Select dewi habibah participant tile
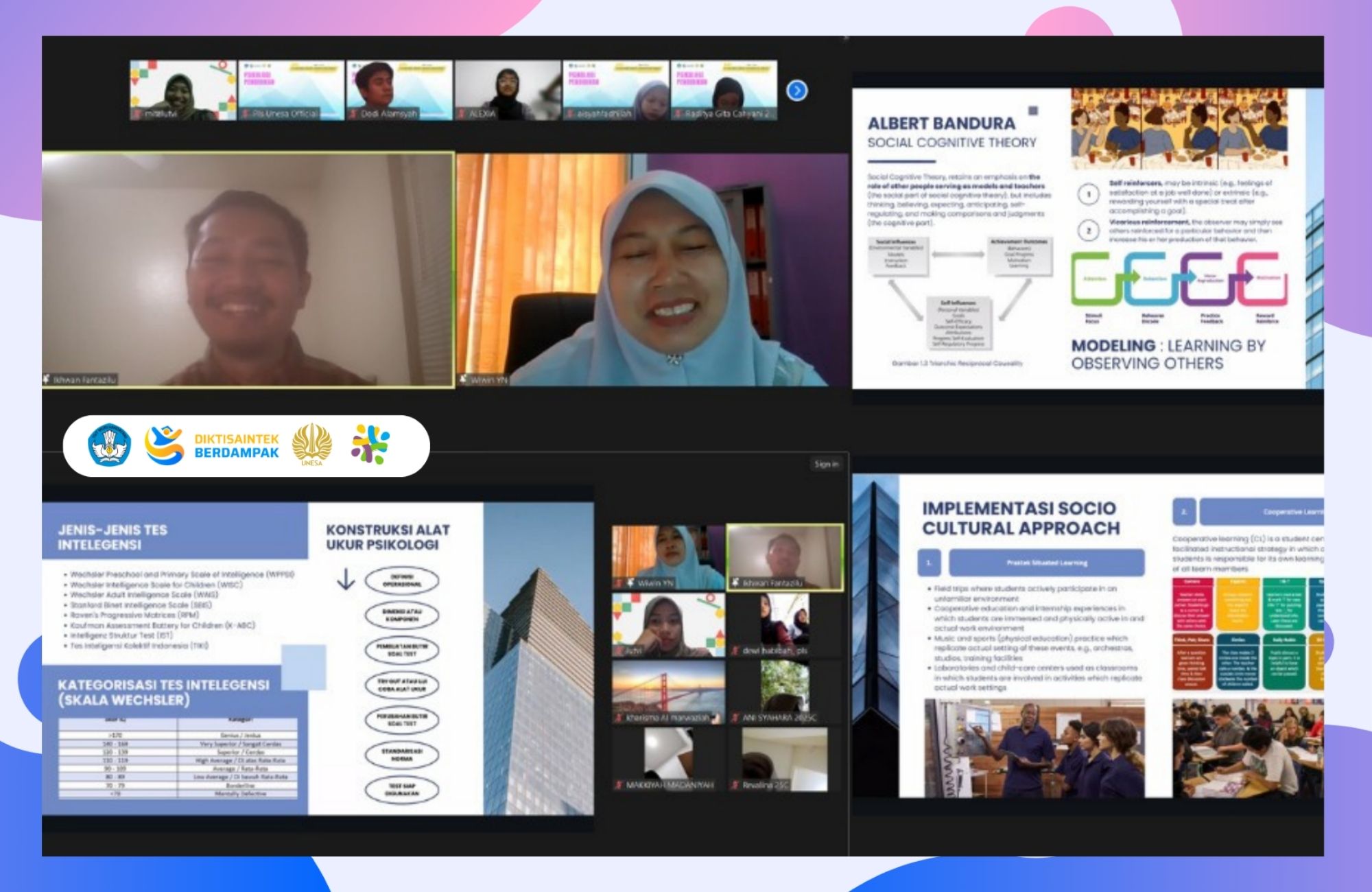1372x892 pixels. click(x=784, y=624)
